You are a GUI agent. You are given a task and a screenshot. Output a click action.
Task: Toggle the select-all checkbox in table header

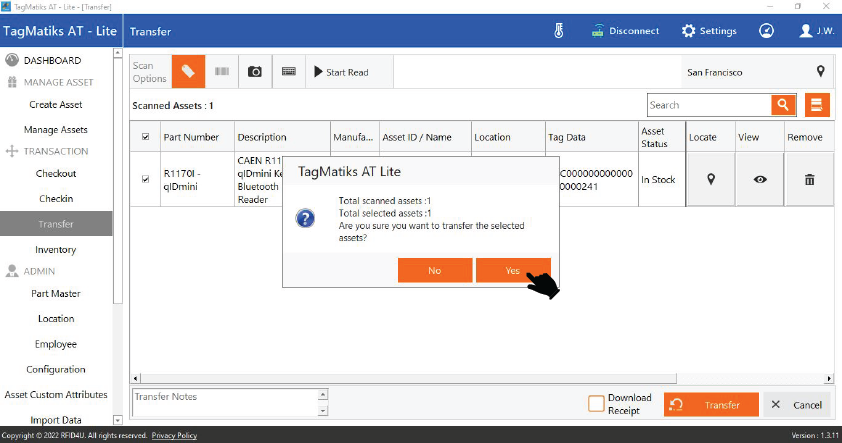coord(146,137)
